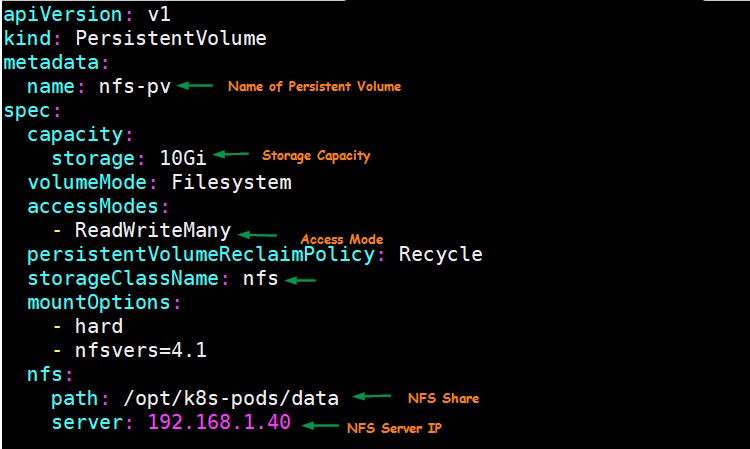
Task: Click the arrow pointing at 192.168.1.40
Action: [321, 425]
